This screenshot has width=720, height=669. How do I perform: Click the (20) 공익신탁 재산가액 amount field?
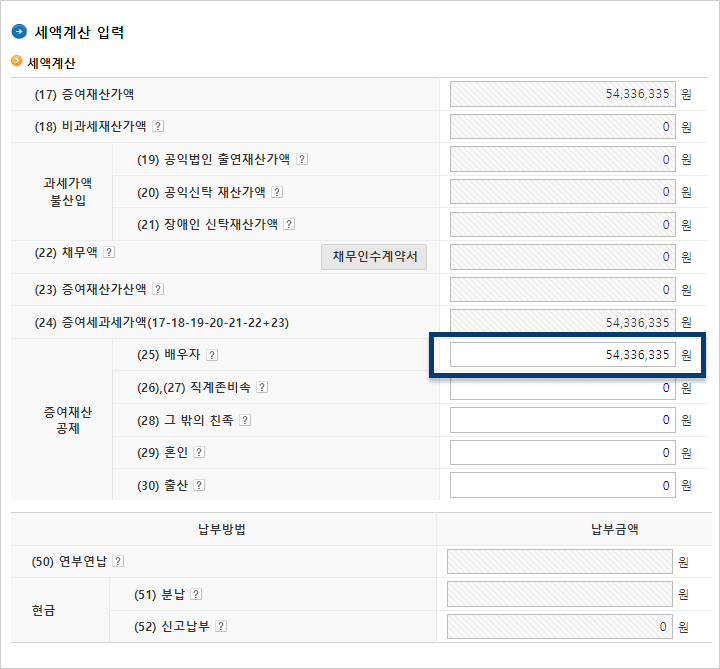tap(562, 192)
